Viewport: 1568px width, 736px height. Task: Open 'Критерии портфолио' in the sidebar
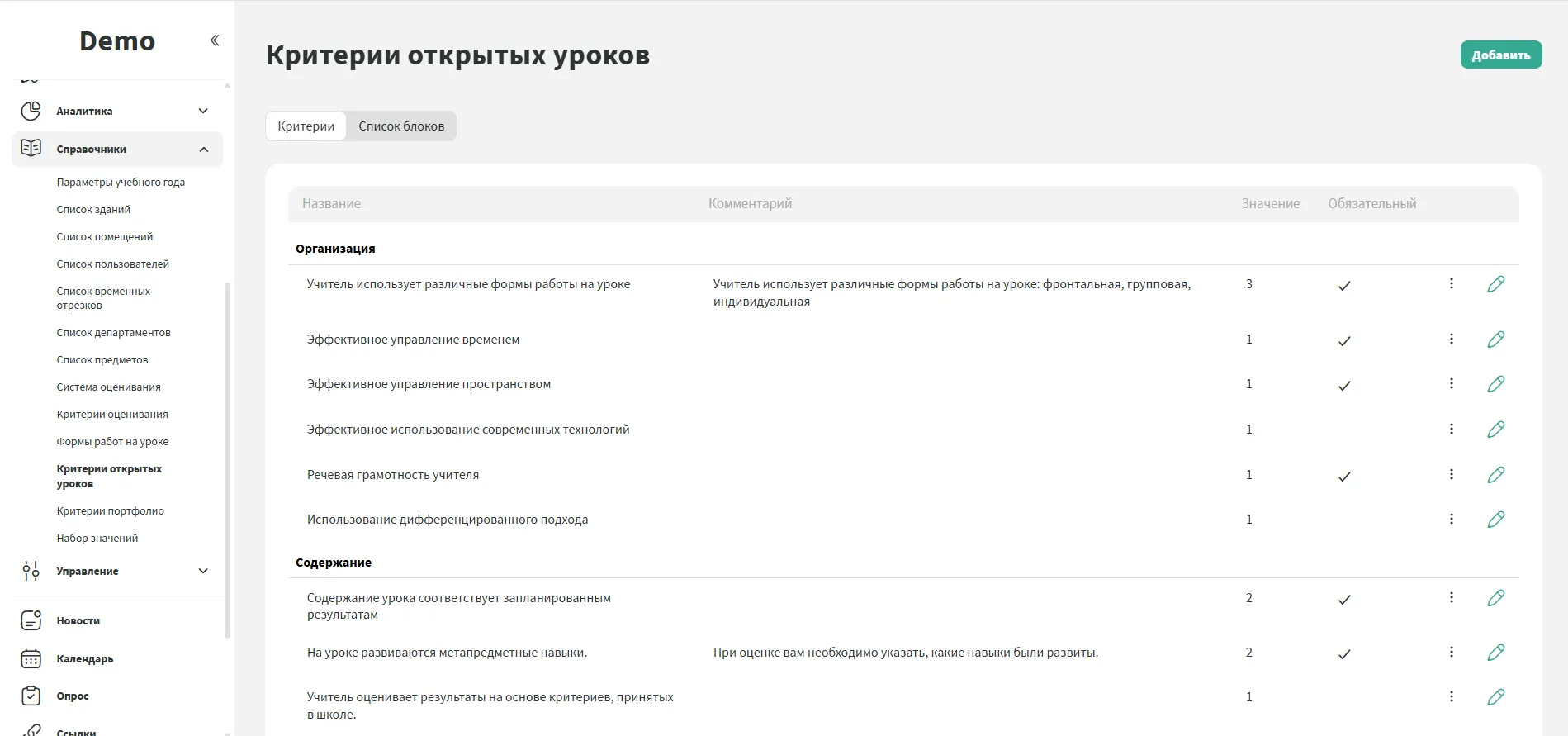pos(110,511)
